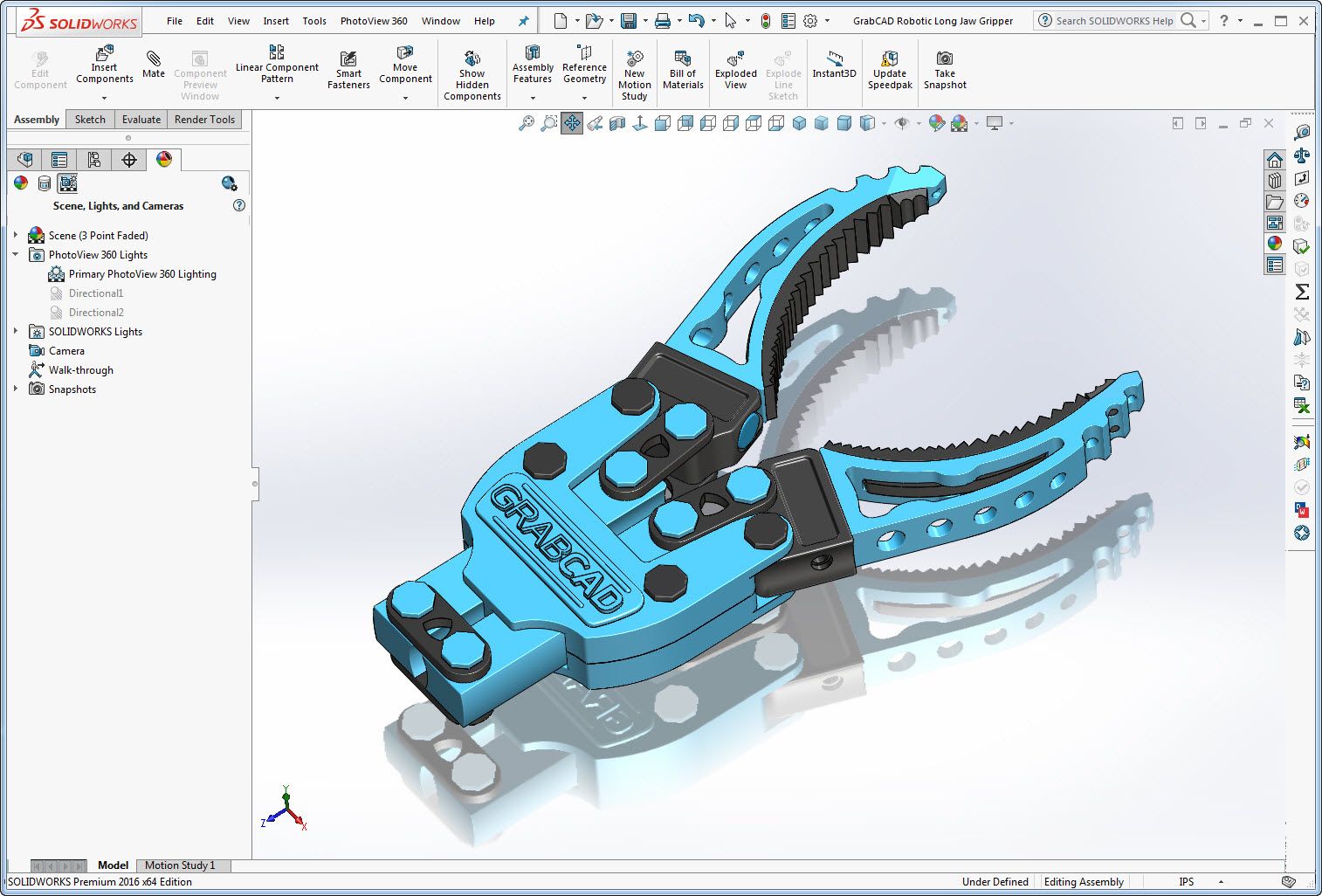The image size is (1322, 896).
Task: Open the DimXpertManager tab
Action: (129, 159)
